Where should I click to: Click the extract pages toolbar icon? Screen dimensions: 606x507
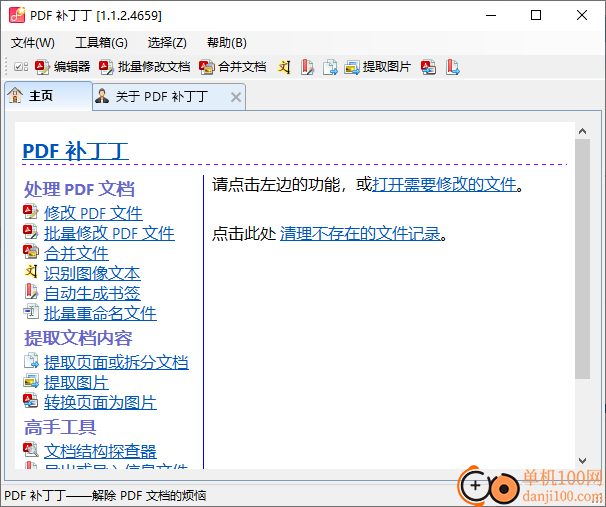[330, 67]
